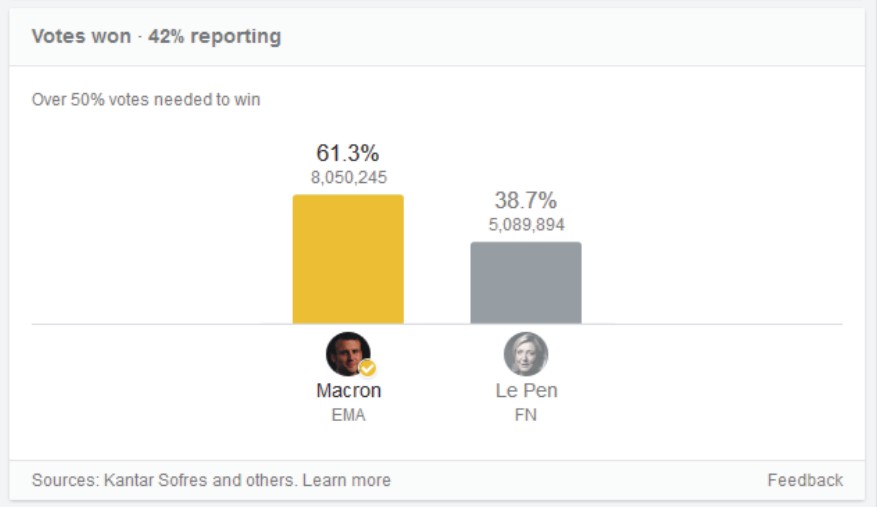Click Over 50% votes needed text
Image resolution: width=877 pixels, height=507 pixels.
[146, 100]
